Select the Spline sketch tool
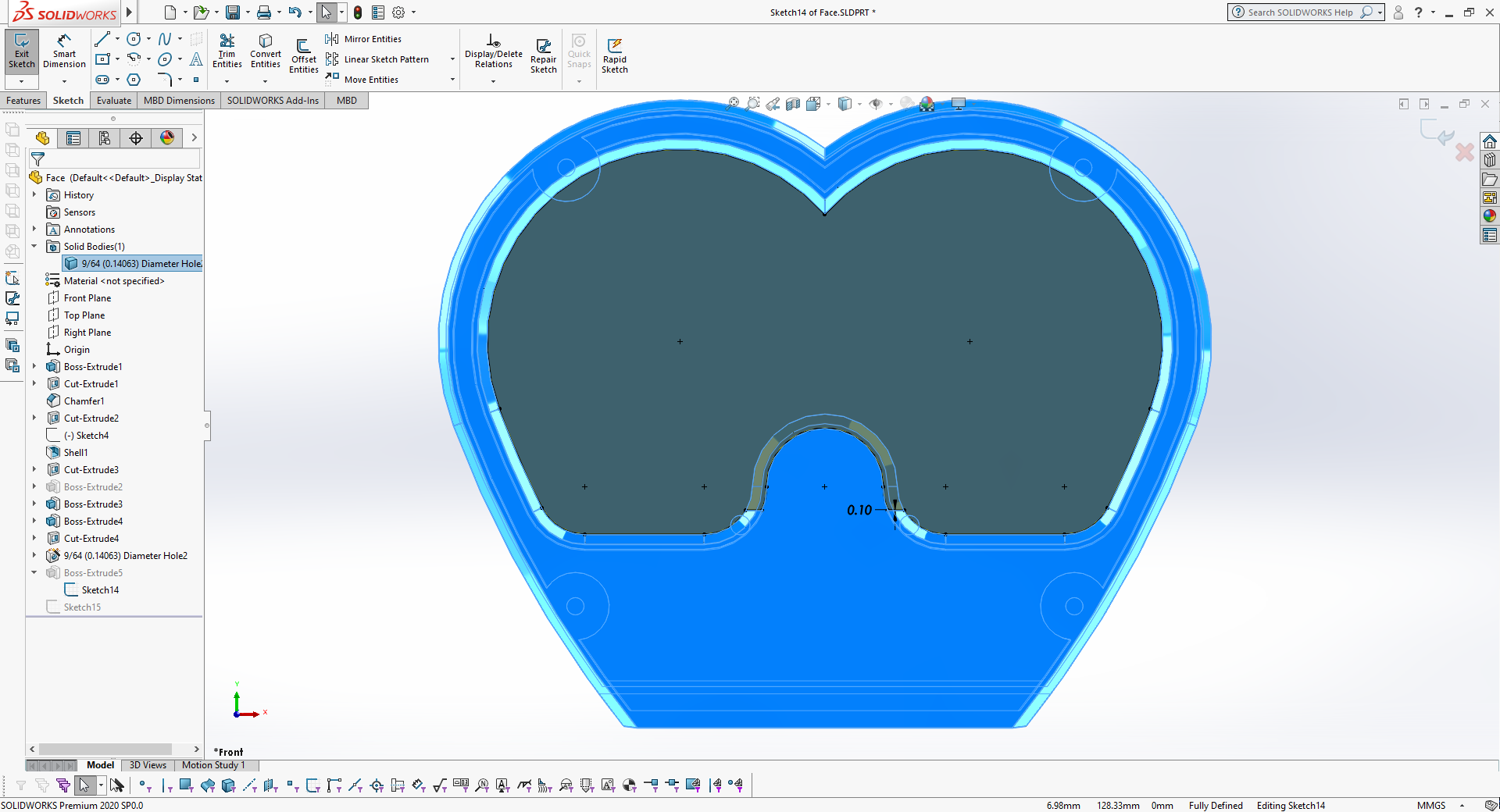This screenshot has height=812, width=1500. coord(165,39)
